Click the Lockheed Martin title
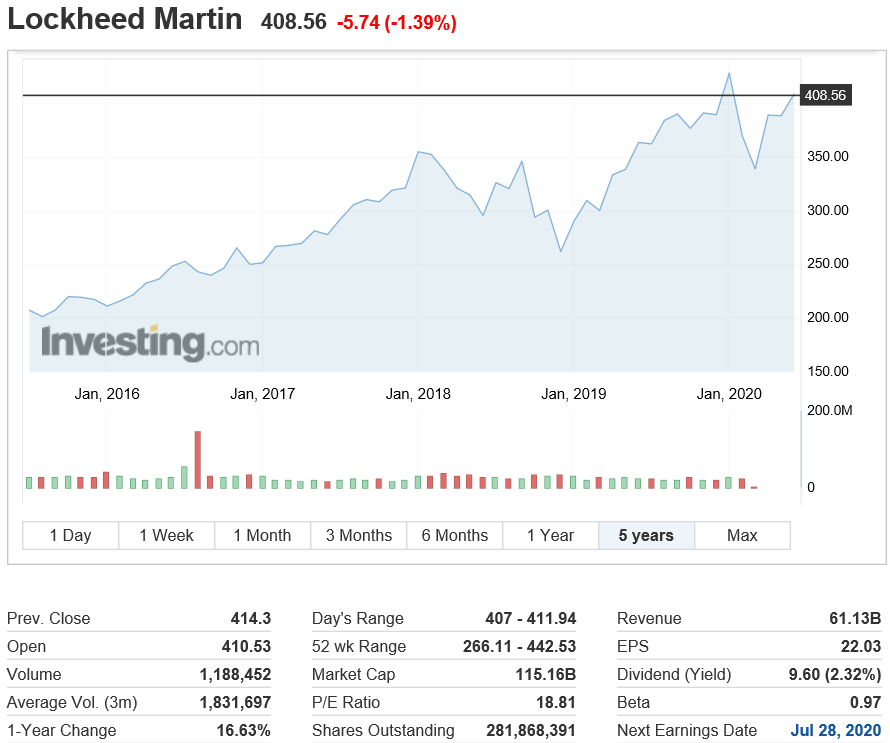Viewport: 890px width, 743px height. pos(124,19)
